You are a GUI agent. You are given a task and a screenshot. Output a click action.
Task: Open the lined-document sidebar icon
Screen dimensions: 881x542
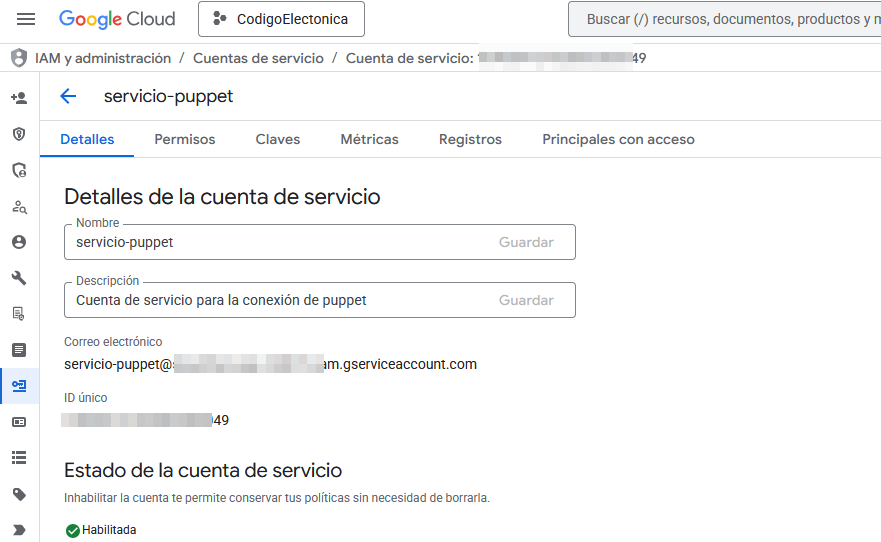click(19, 350)
